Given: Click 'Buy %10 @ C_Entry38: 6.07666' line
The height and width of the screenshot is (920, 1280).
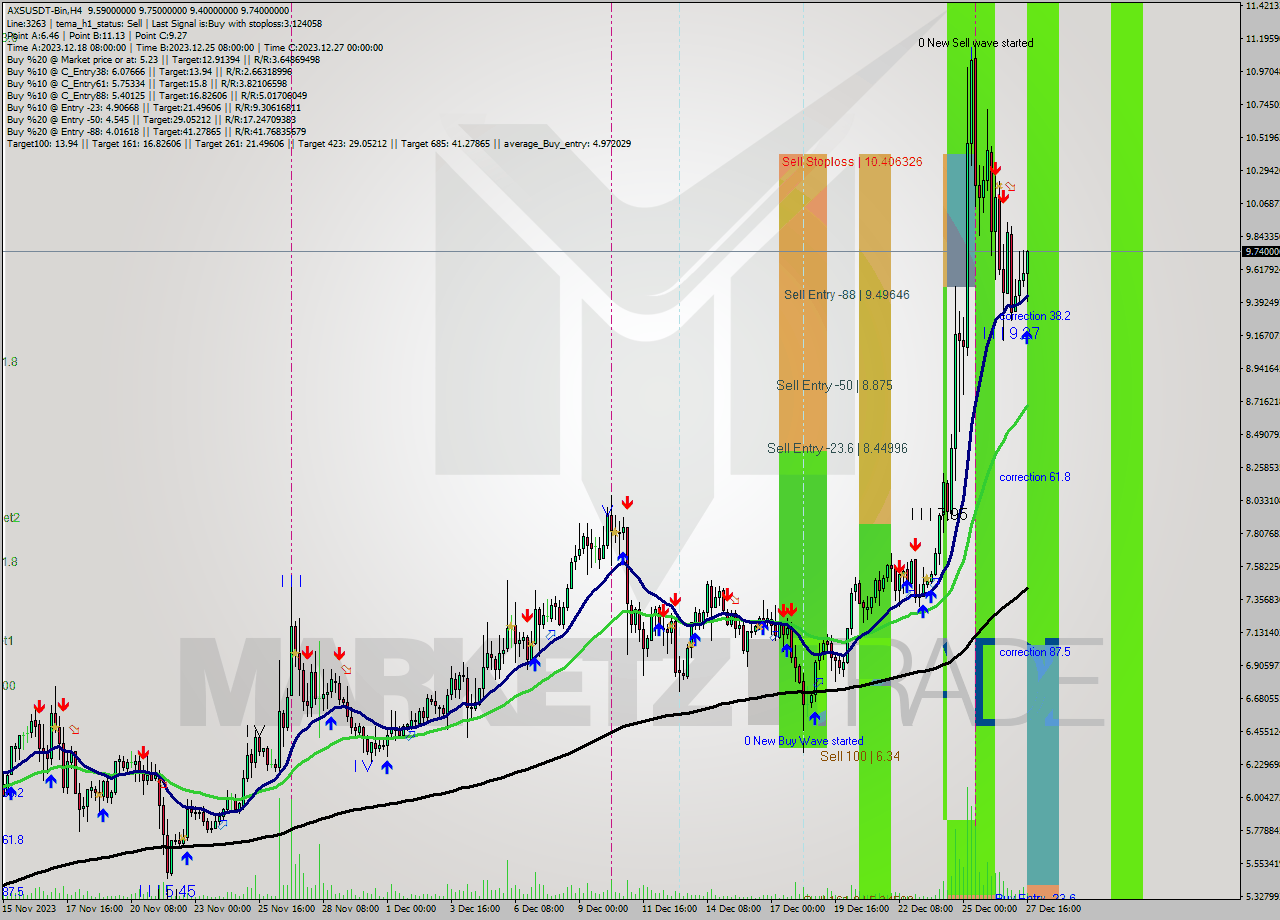Looking at the screenshot, I should pos(149,71).
